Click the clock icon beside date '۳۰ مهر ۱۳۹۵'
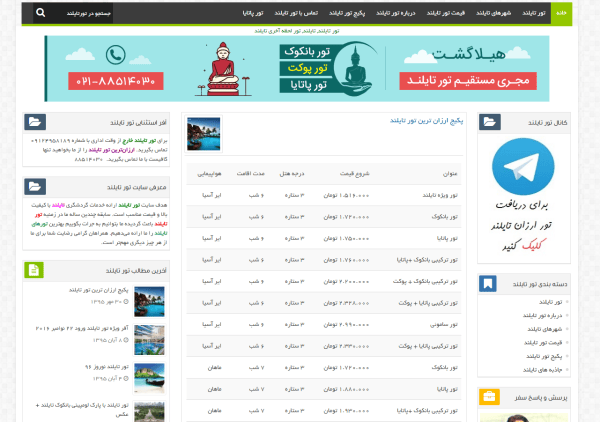The image size is (600, 422). [x=126, y=301]
